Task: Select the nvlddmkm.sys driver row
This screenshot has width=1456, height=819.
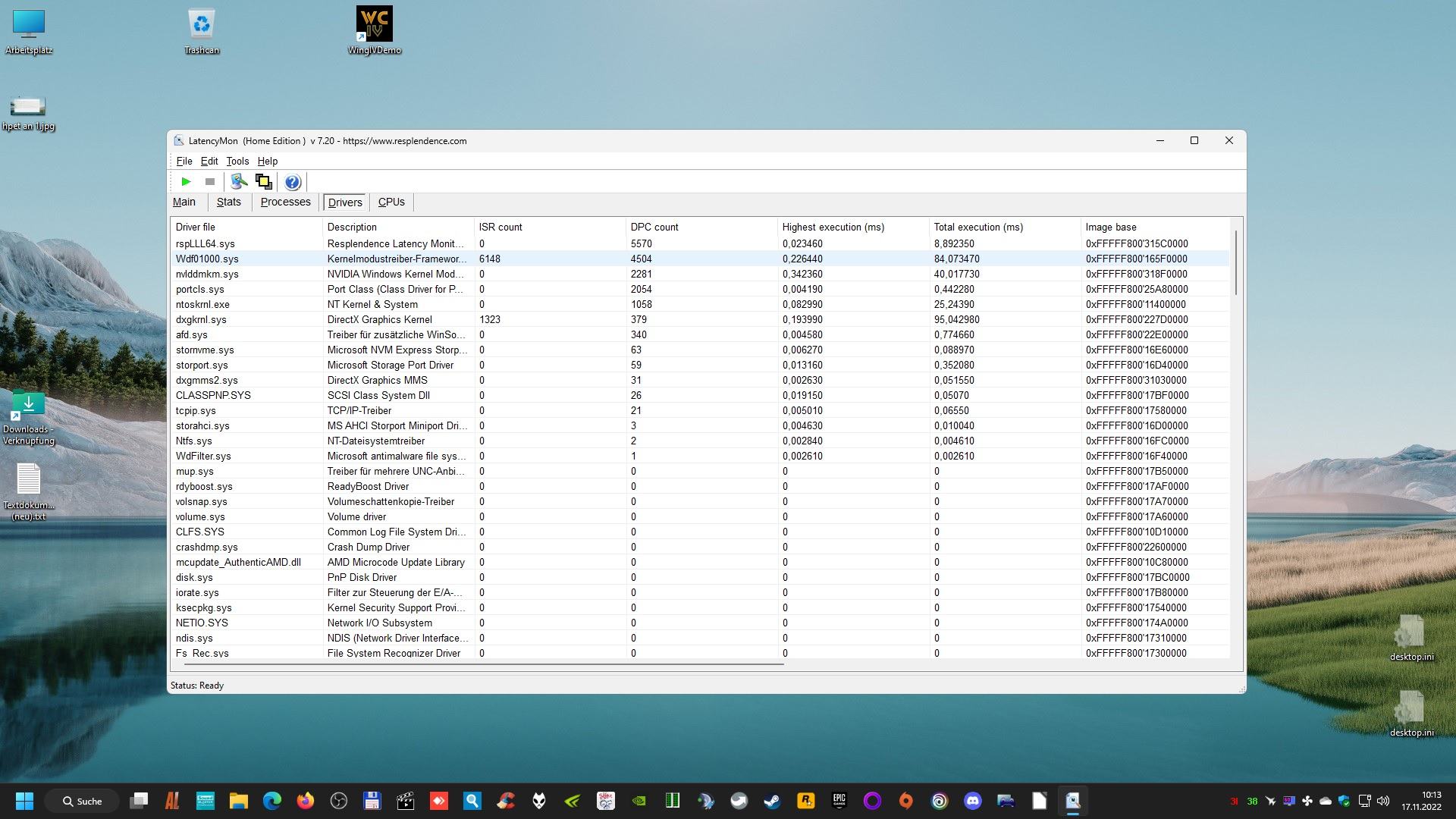Action: click(x=701, y=274)
